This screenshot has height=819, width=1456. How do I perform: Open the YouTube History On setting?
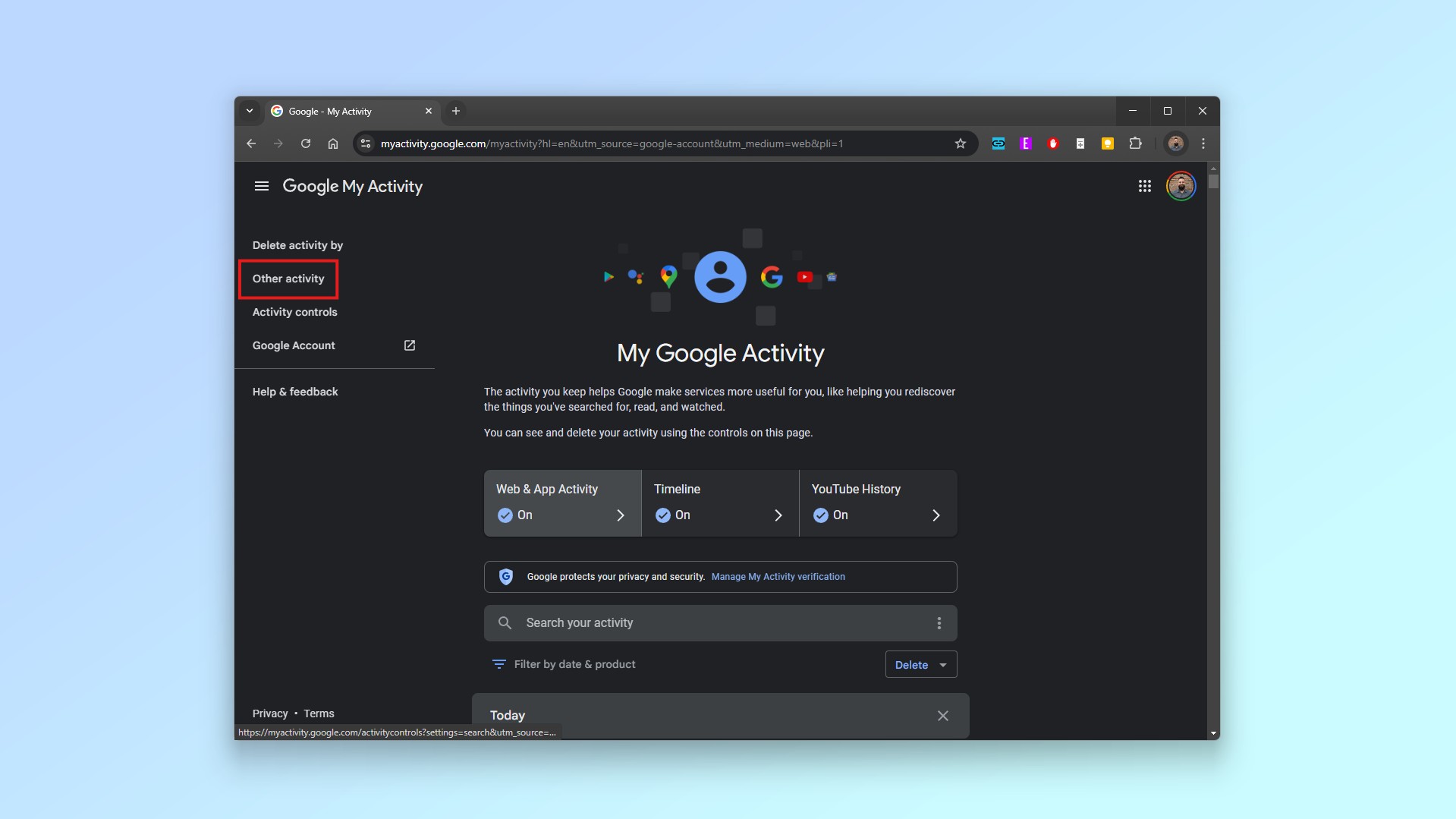[x=877, y=503]
